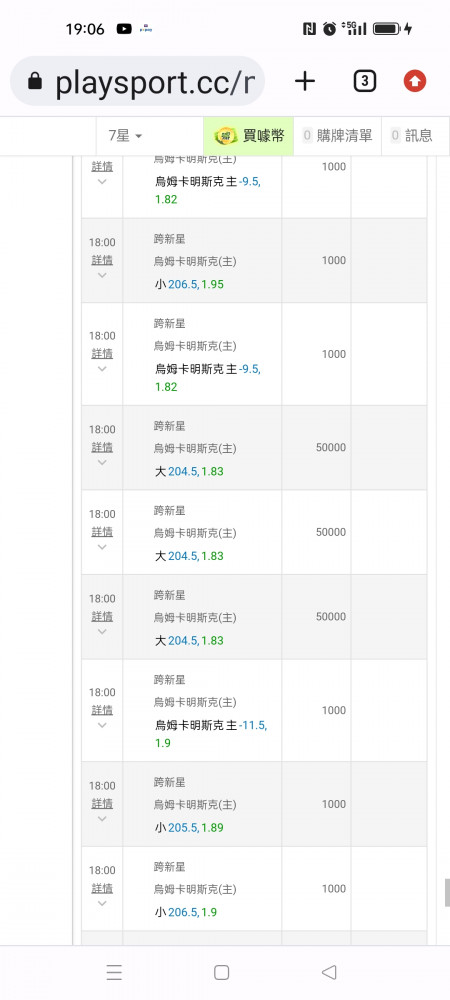Open the 購牌清單 tab

pyautogui.click(x=337, y=135)
